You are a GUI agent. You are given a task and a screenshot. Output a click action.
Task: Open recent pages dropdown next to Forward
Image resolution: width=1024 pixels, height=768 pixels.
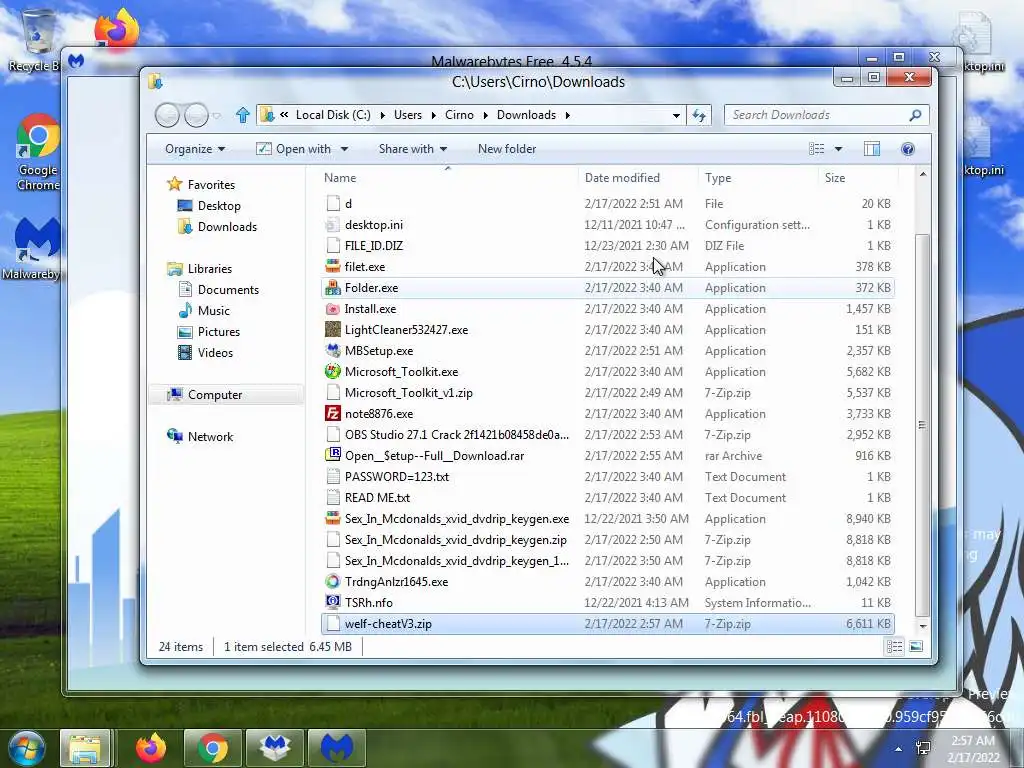[x=217, y=116]
